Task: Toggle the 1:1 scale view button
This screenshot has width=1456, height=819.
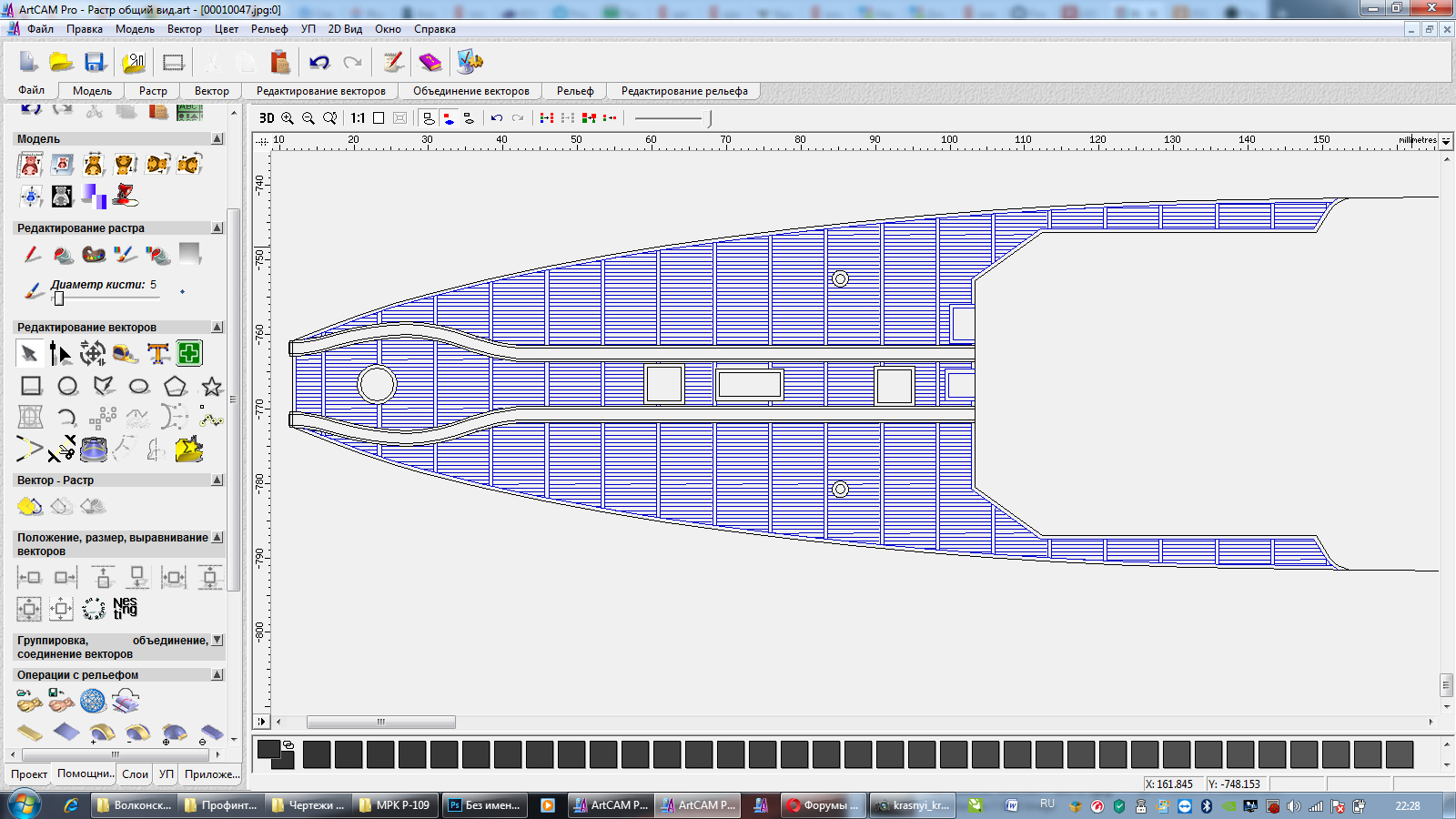Action: [358, 118]
